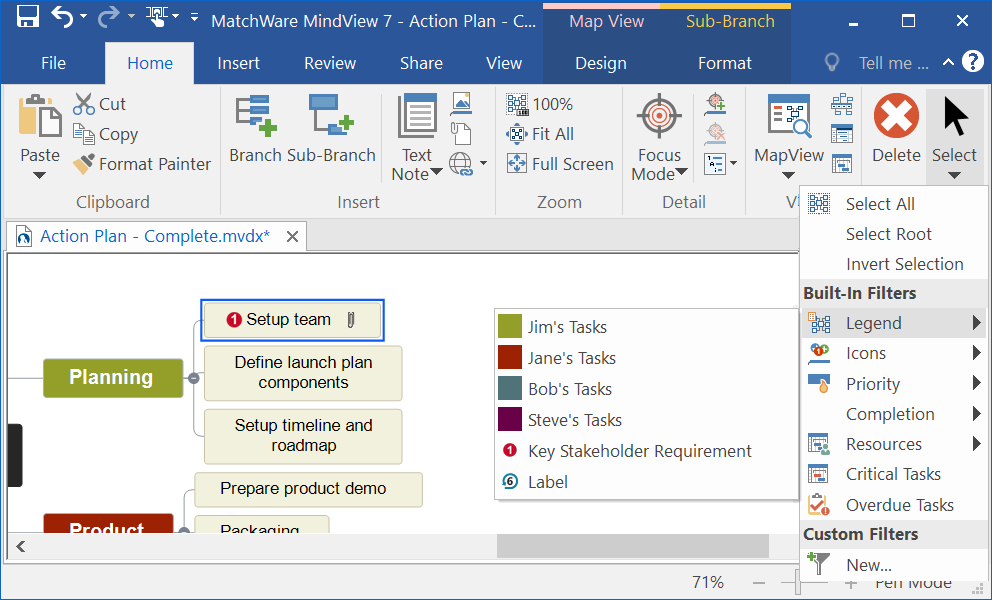Open the Completion filter submenu

(x=893, y=414)
